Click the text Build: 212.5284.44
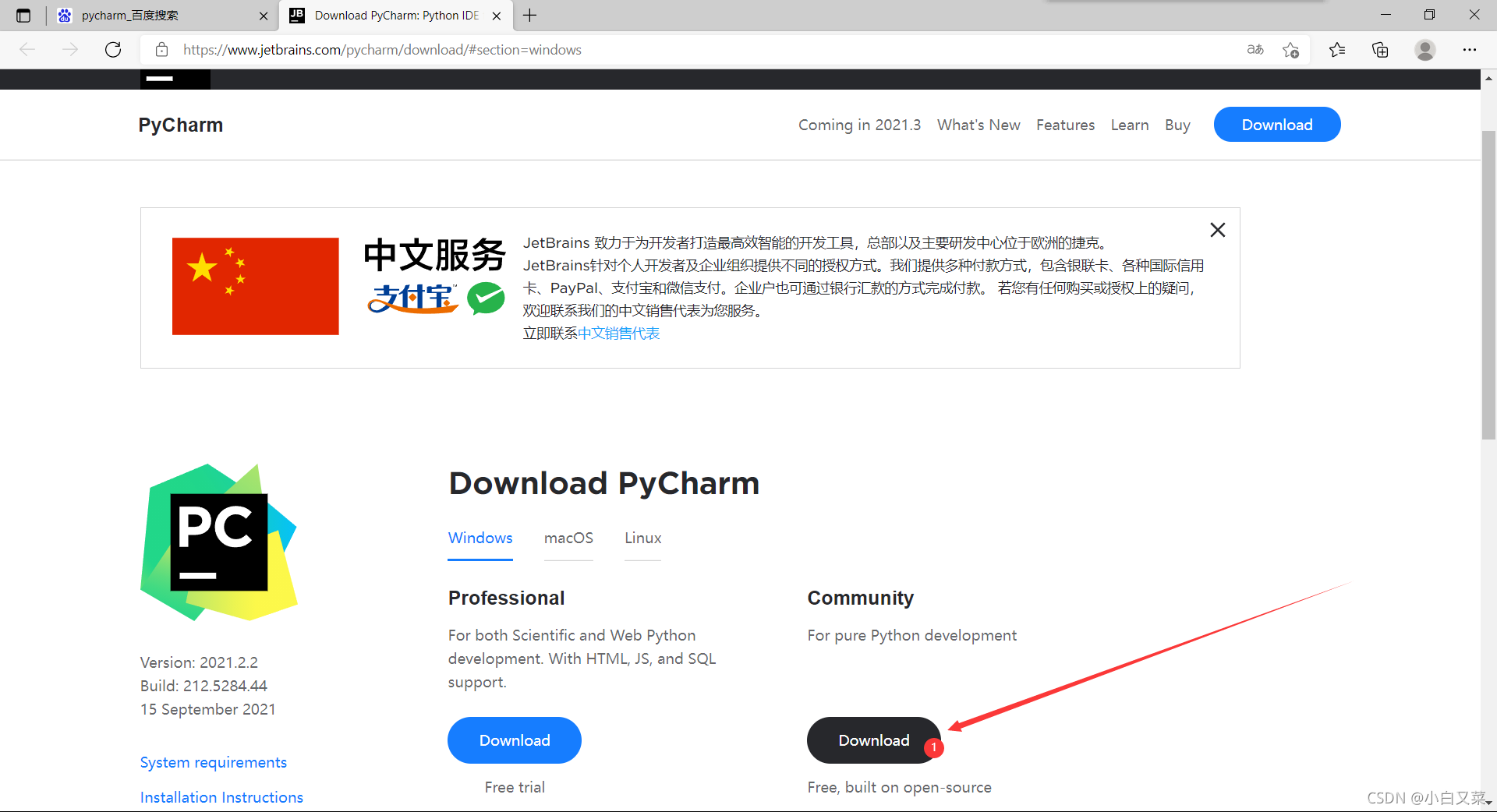1497x812 pixels. pyautogui.click(x=203, y=686)
